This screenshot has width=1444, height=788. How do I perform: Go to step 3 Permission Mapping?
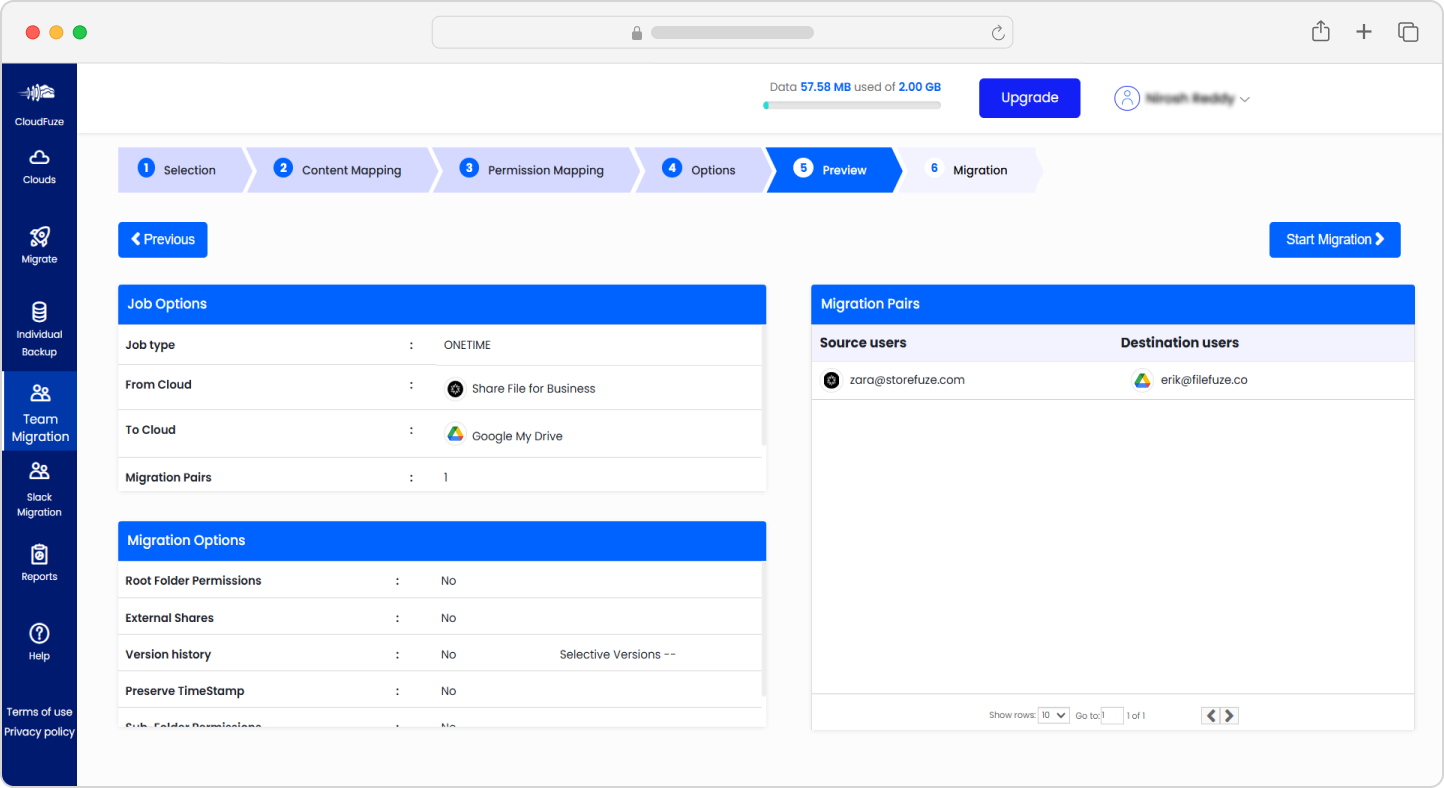pyautogui.click(x=533, y=170)
